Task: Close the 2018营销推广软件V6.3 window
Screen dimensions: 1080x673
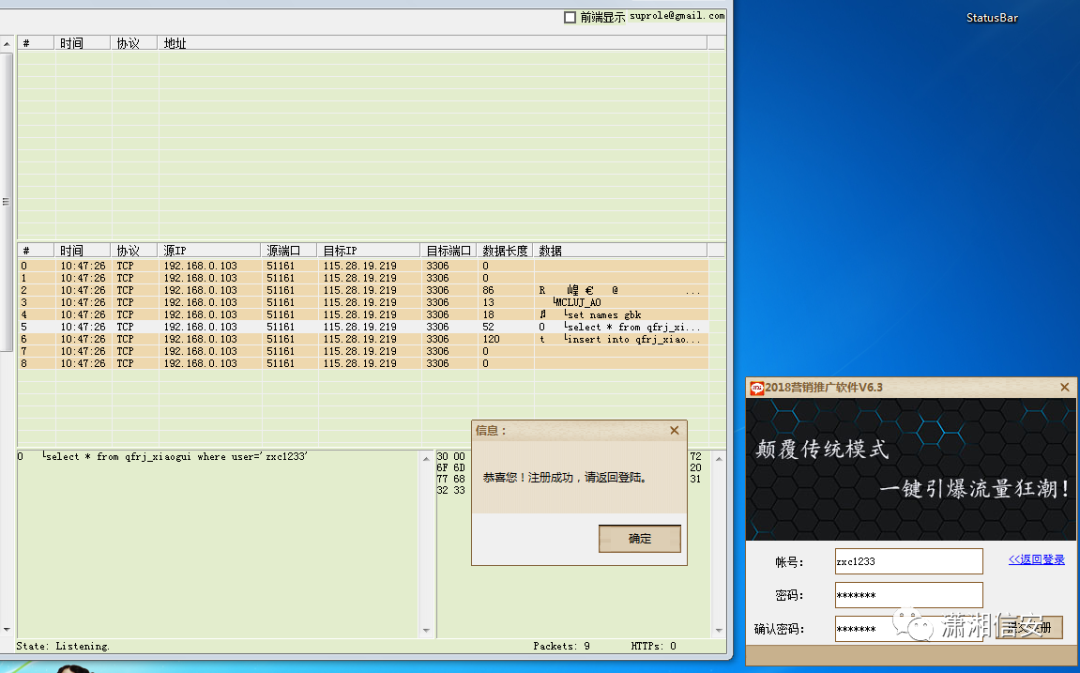Action: click(x=1064, y=387)
